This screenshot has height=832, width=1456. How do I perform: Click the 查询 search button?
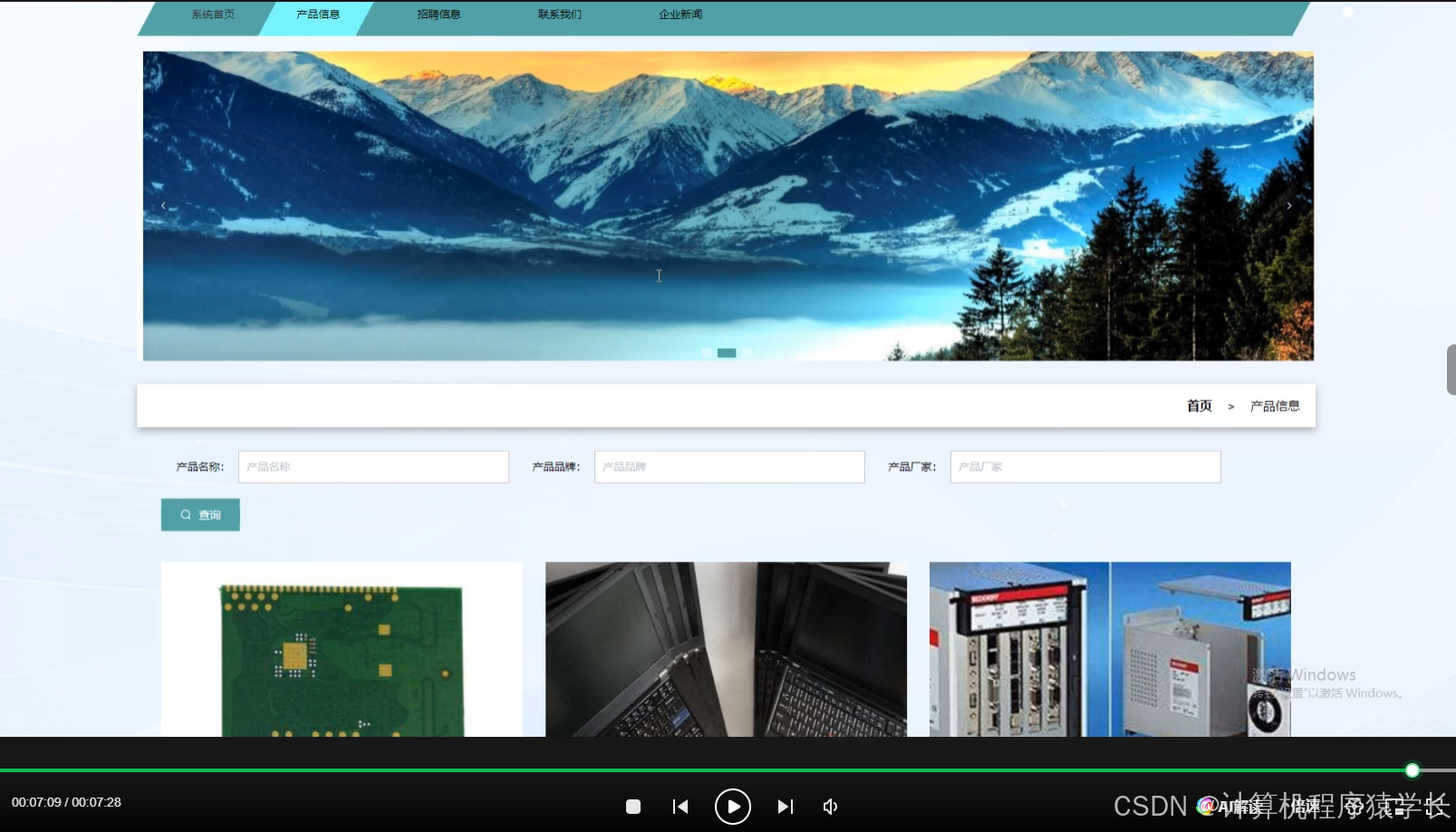[200, 515]
